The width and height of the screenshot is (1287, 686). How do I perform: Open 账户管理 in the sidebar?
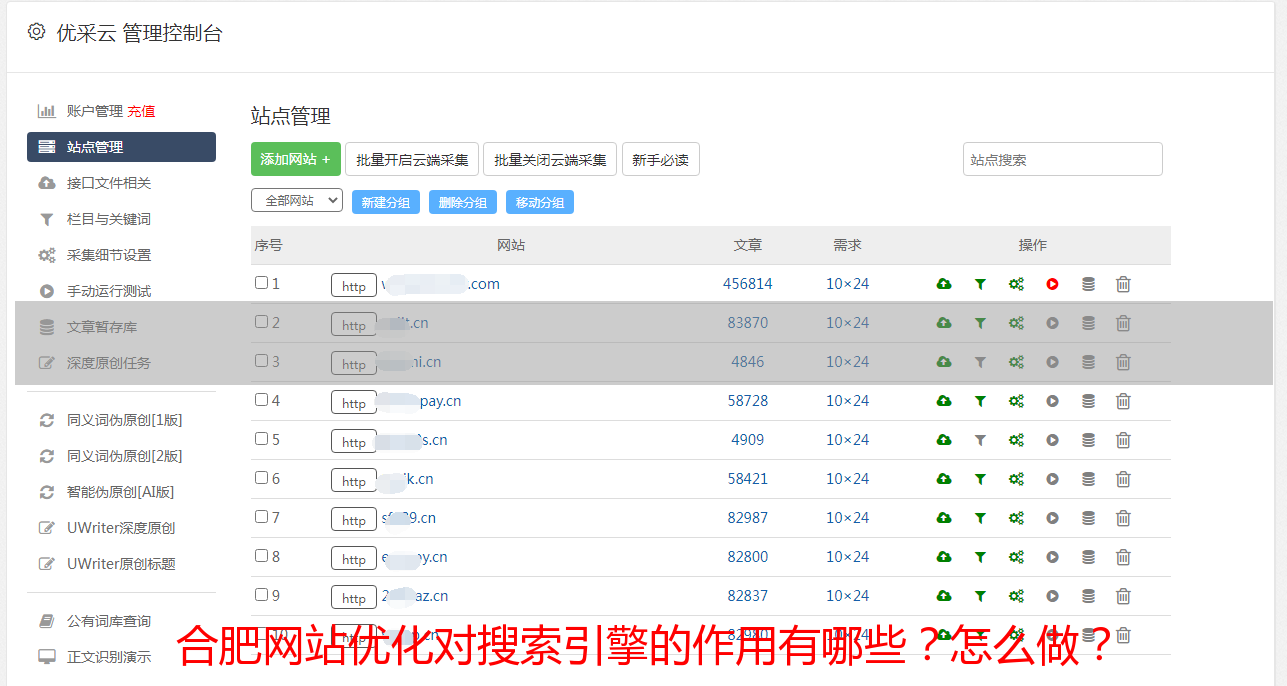[95, 111]
